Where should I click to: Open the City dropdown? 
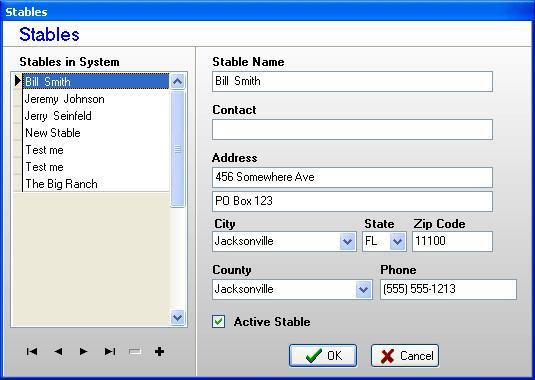click(x=347, y=242)
